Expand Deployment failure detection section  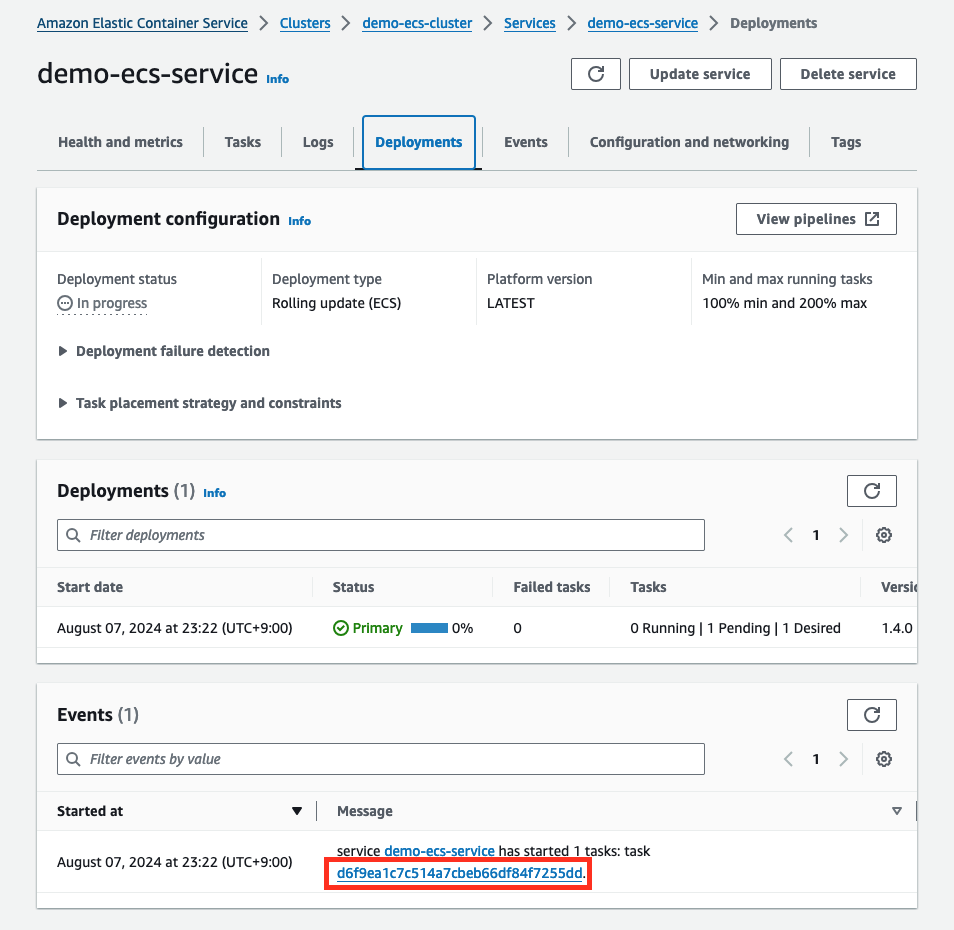(164, 352)
